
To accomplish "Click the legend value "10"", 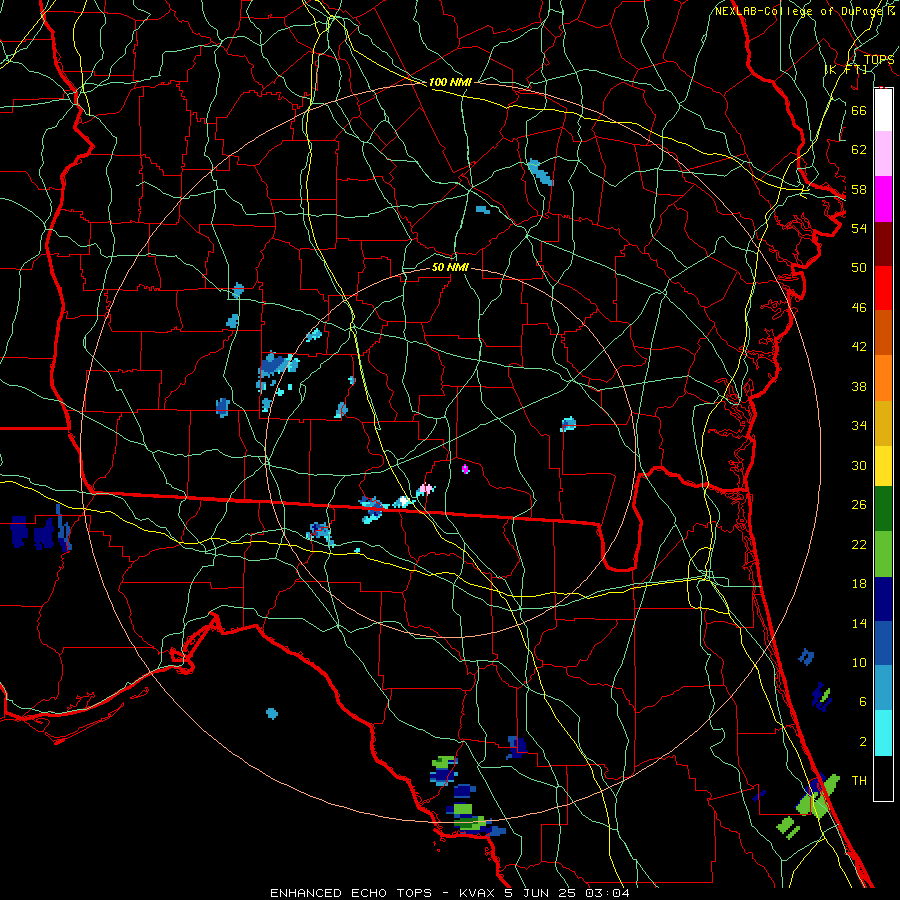I will (x=859, y=662).
